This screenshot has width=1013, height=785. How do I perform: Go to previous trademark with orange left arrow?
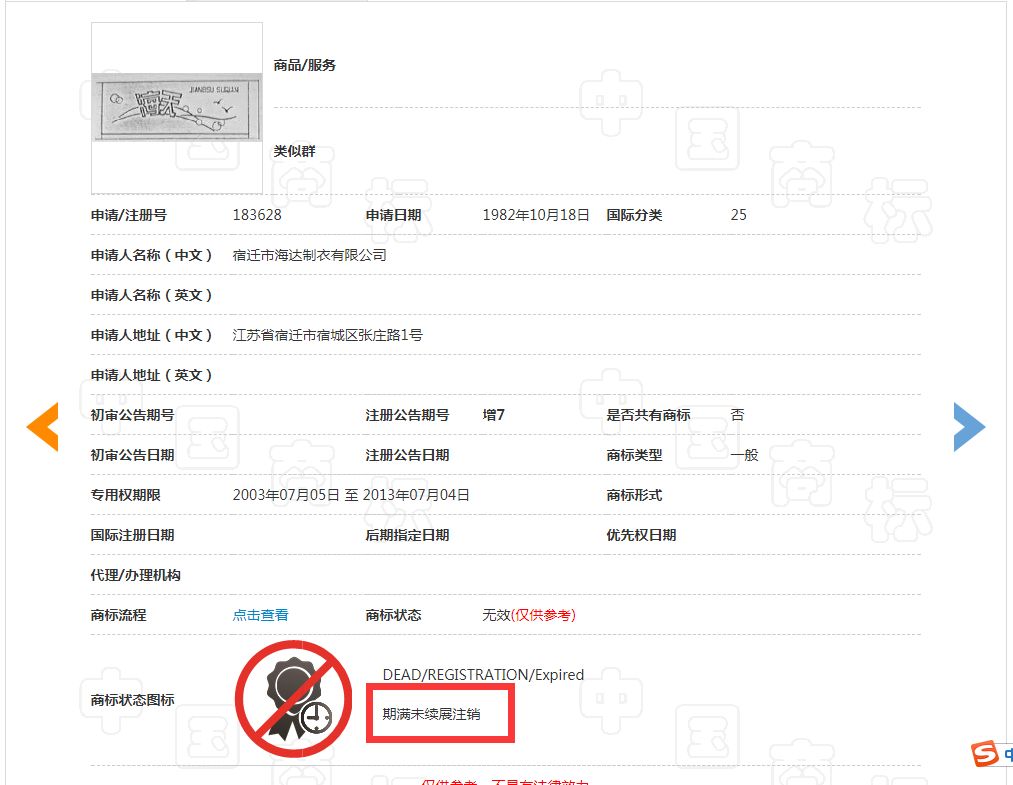point(43,426)
